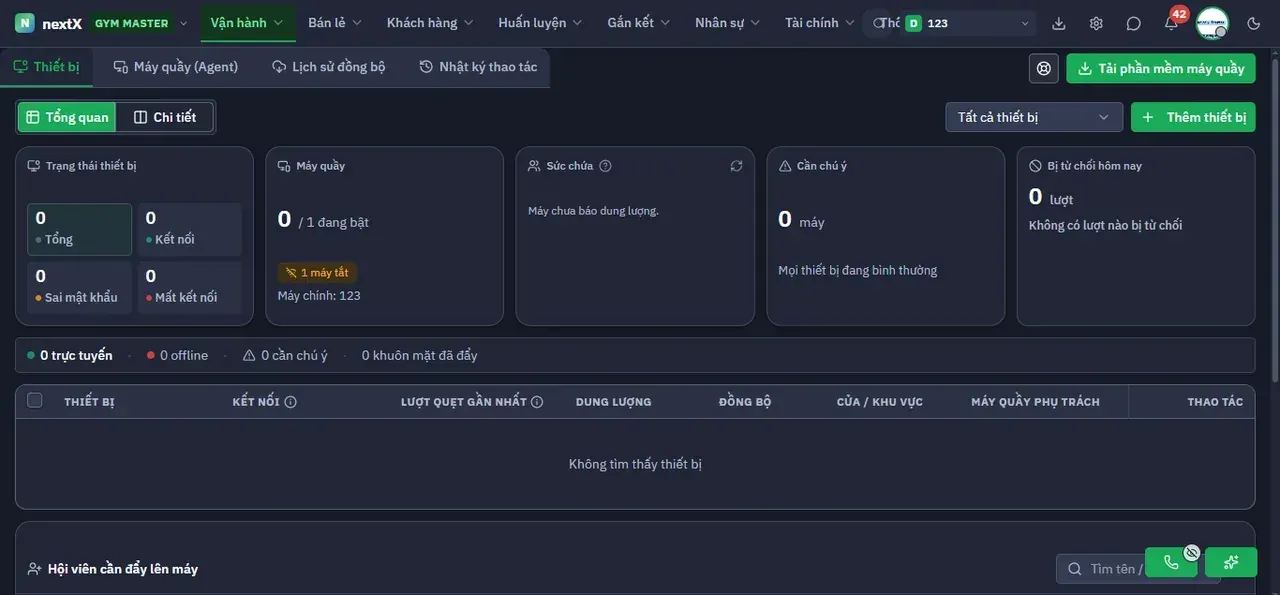Open the Tài chính menu
The height and width of the screenshot is (595, 1280).
[x=820, y=23]
